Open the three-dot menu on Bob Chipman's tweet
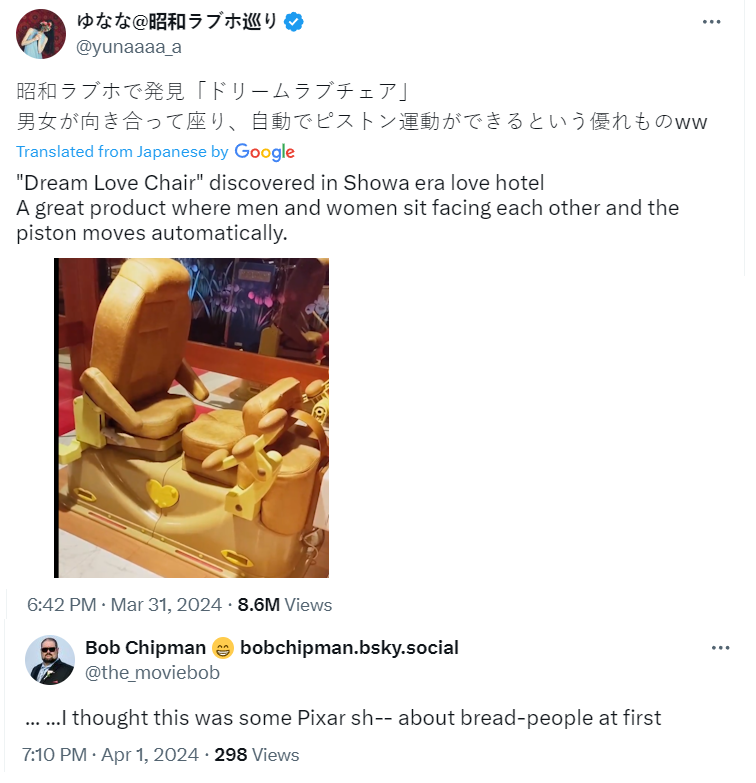Screen dimensions: 756x783 pos(720,648)
